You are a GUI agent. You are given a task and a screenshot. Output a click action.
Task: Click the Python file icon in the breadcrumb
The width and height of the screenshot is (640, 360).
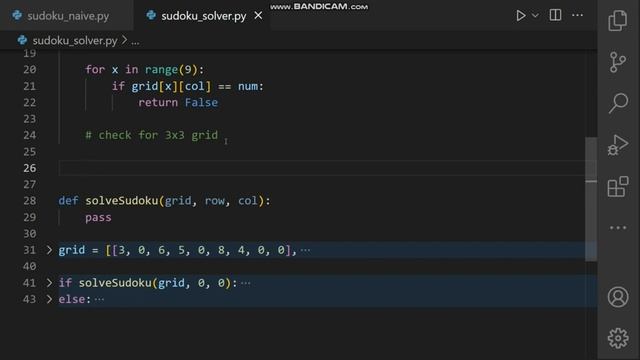click(x=22, y=40)
